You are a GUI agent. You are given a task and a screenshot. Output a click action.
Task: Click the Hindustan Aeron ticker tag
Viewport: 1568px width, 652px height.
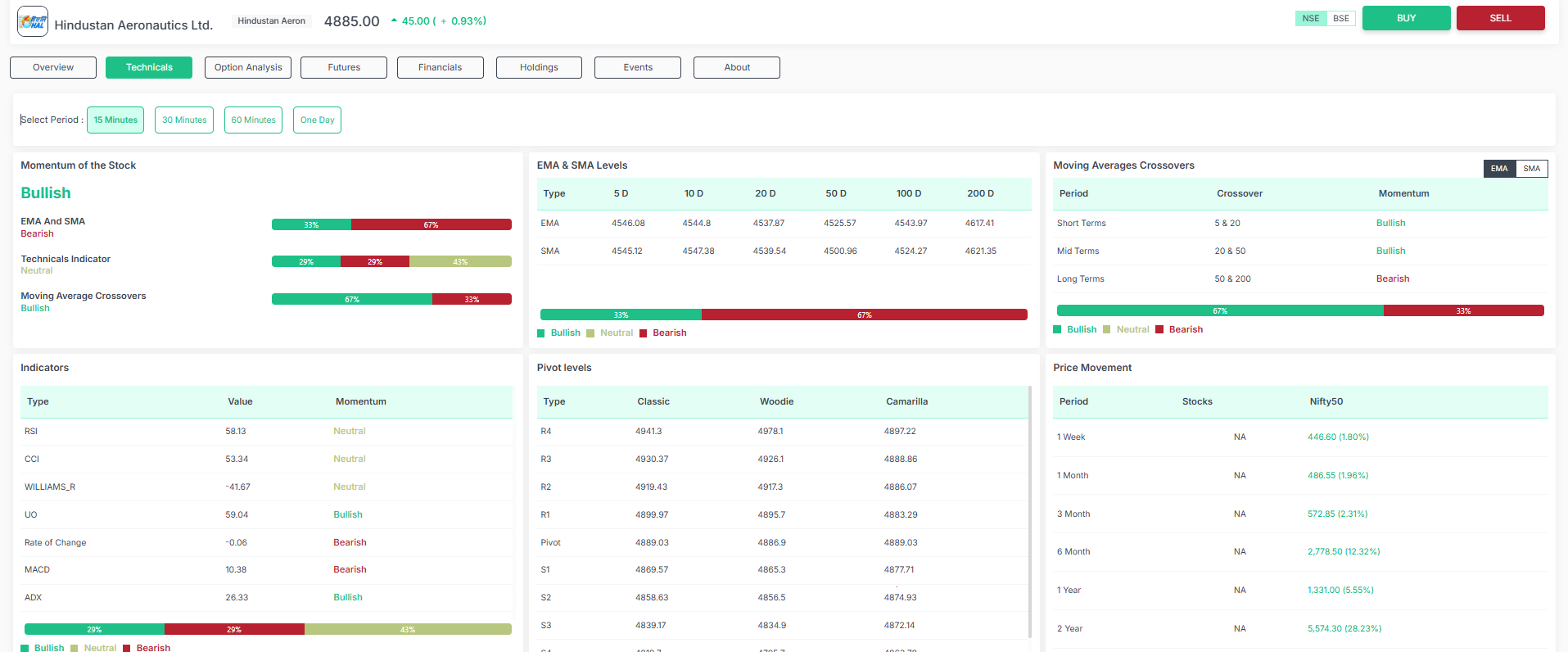(x=271, y=21)
